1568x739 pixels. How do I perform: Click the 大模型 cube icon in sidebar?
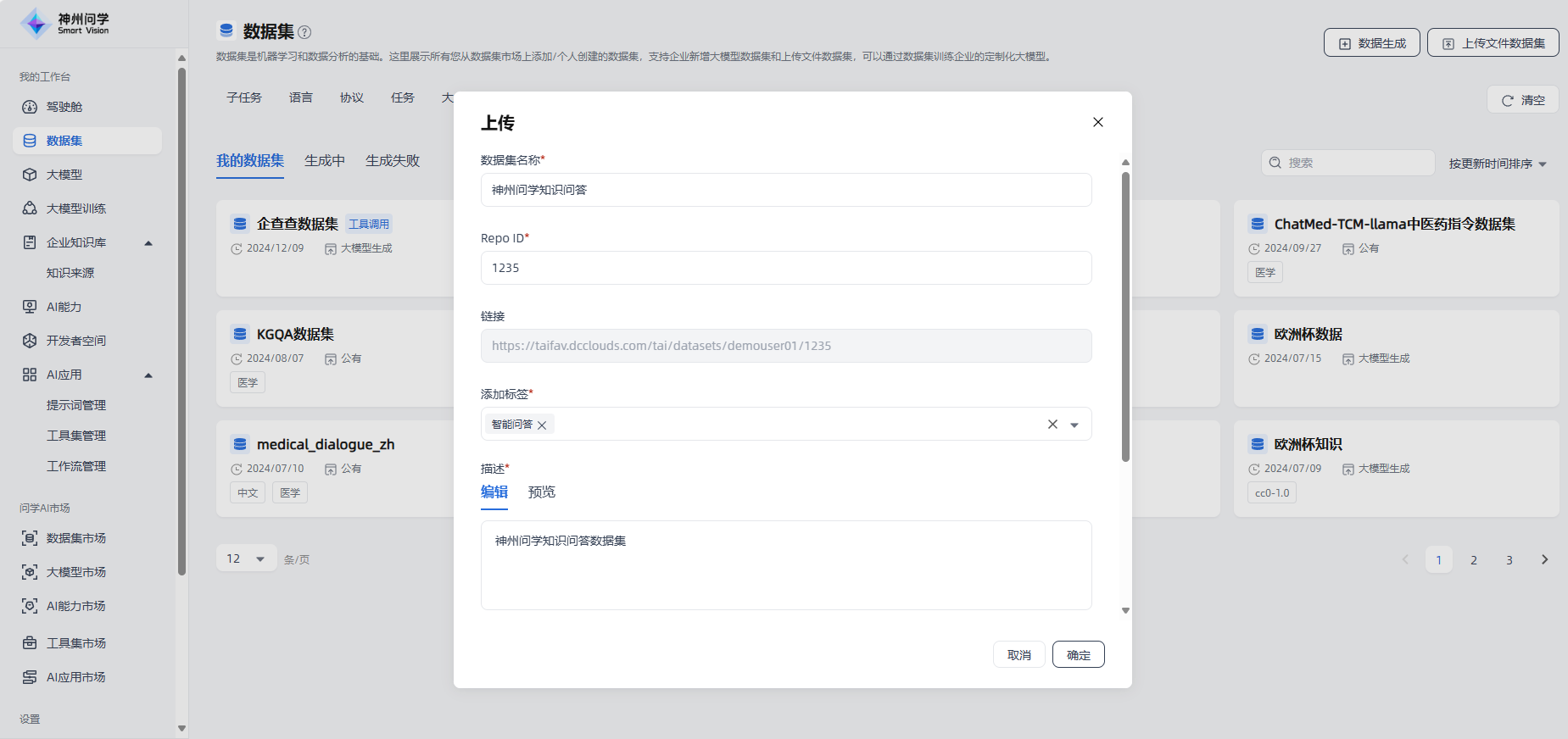(x=30, y=175)
